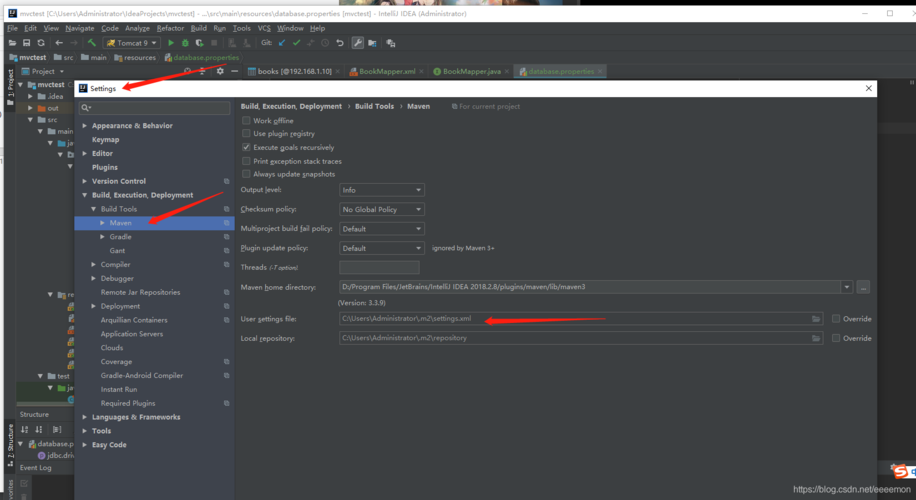Image resolution: width=916 pixels, height=500 pixels.
Task: Tick Override for User settings file
Action: click(836, 319)
